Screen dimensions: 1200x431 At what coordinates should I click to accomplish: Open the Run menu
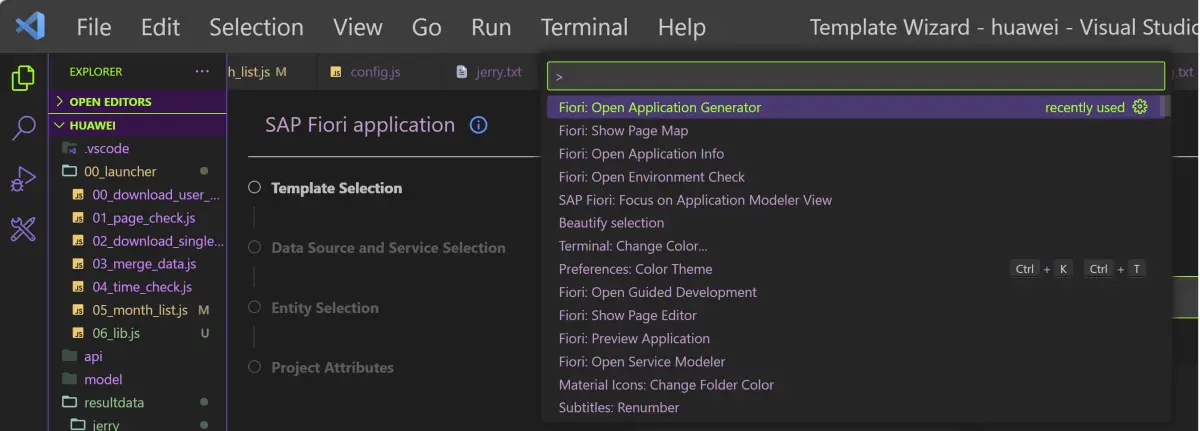coord(491,27)
